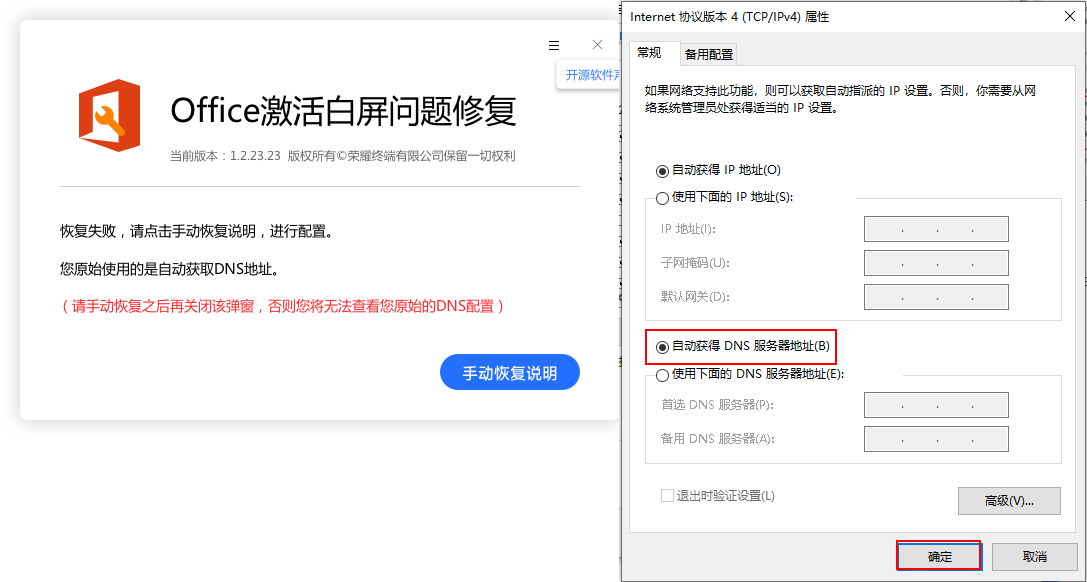Screen dimensions: 1087x582
Task: Confirm with the 确定 button
Action: click(939, 556)
